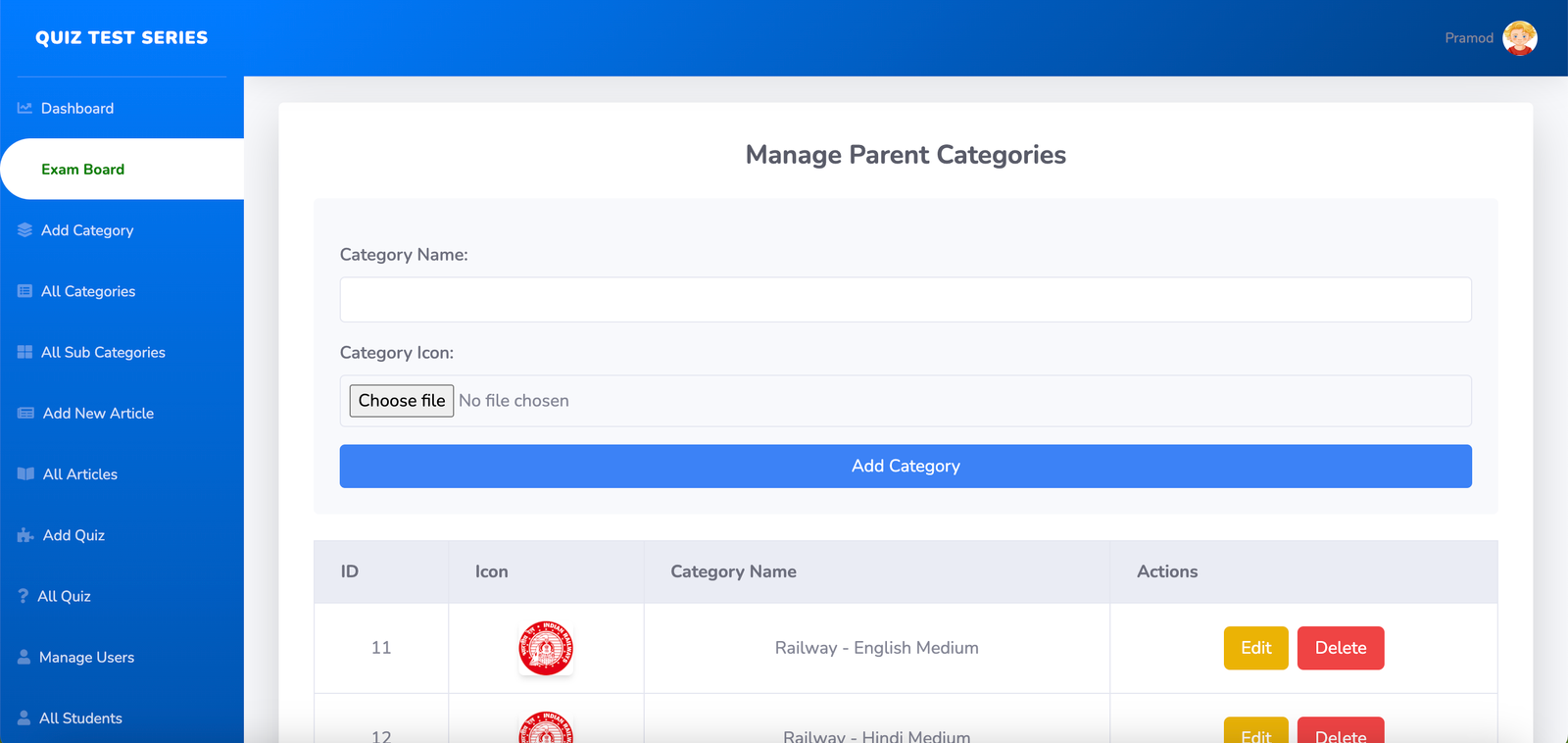Submit the blue Add Category button
This screenshot has height=743, width=1568.
906,466
